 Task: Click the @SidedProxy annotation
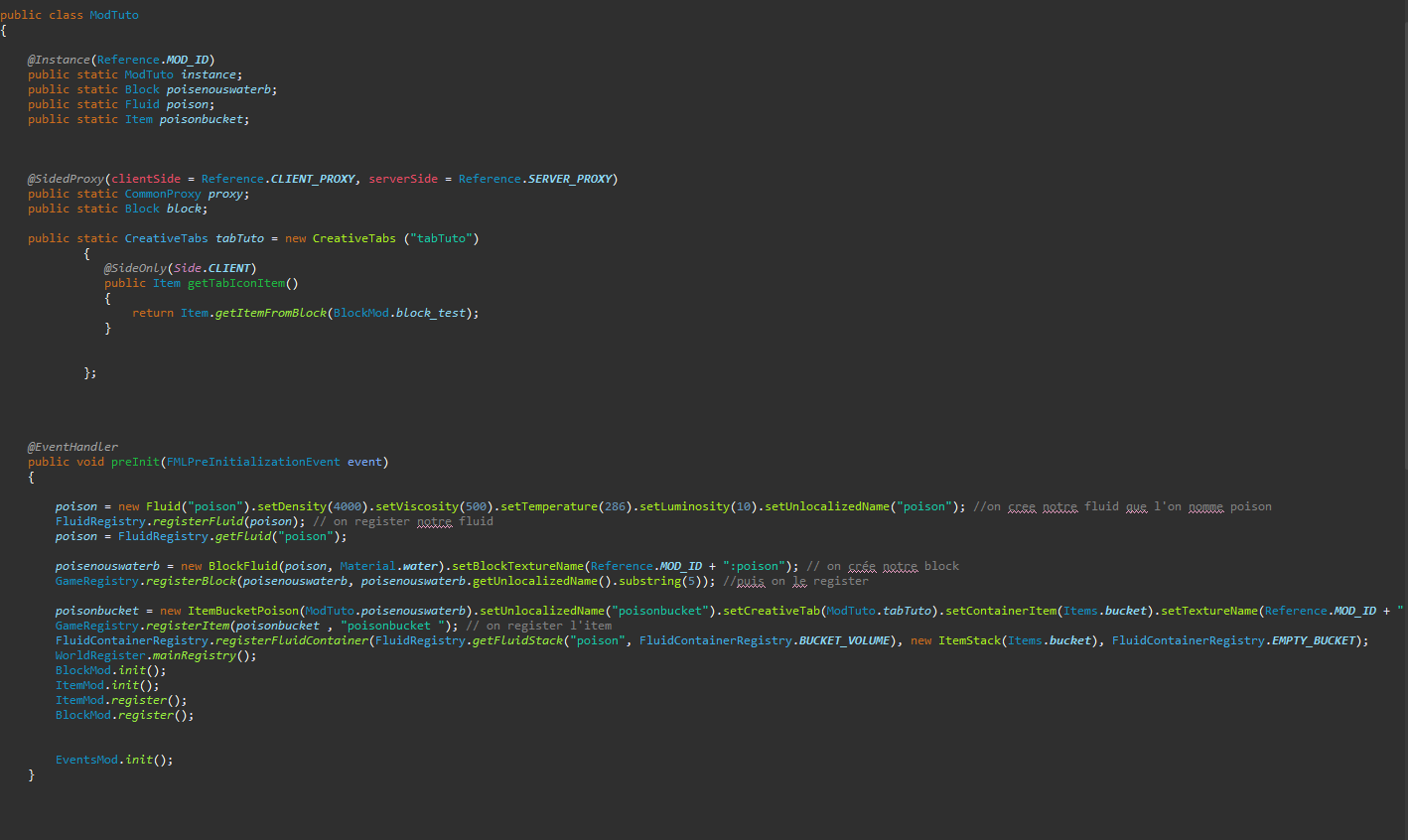click(66, 179)
